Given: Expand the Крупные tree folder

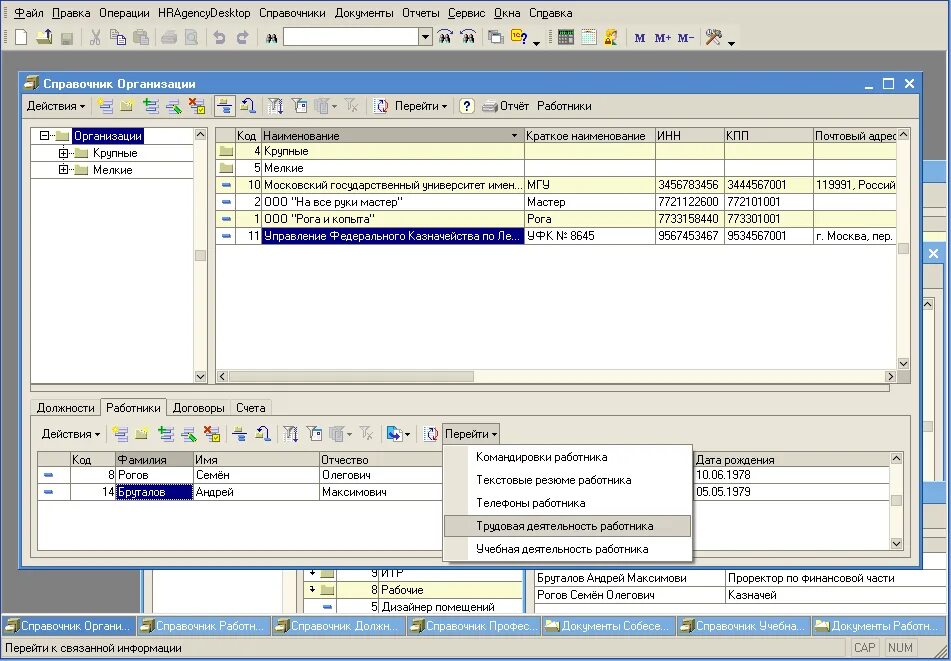Looking at the screenshot, I should pyautogui.click(x=63, y=153).
